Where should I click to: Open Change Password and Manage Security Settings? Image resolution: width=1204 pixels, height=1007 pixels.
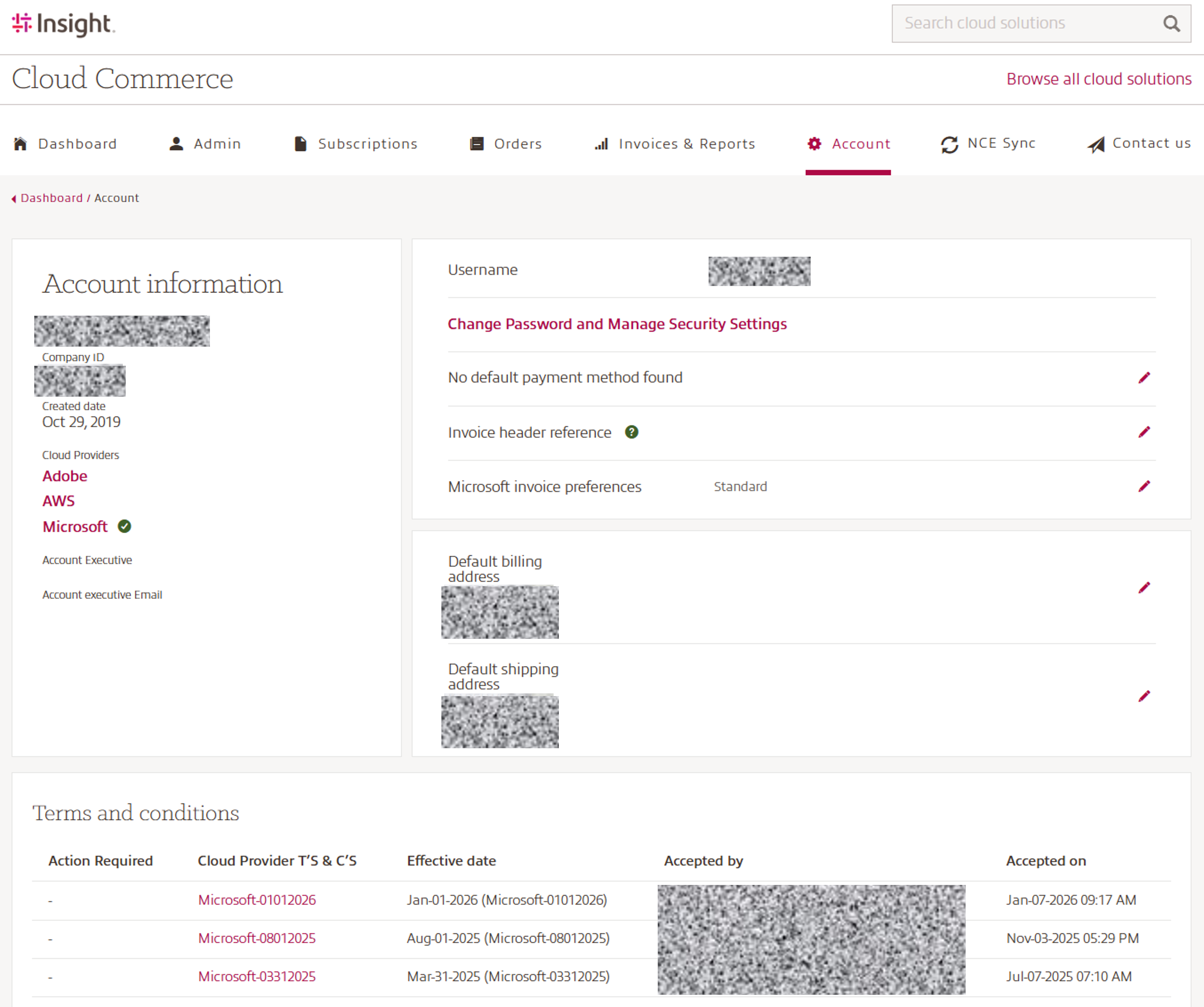617,323
